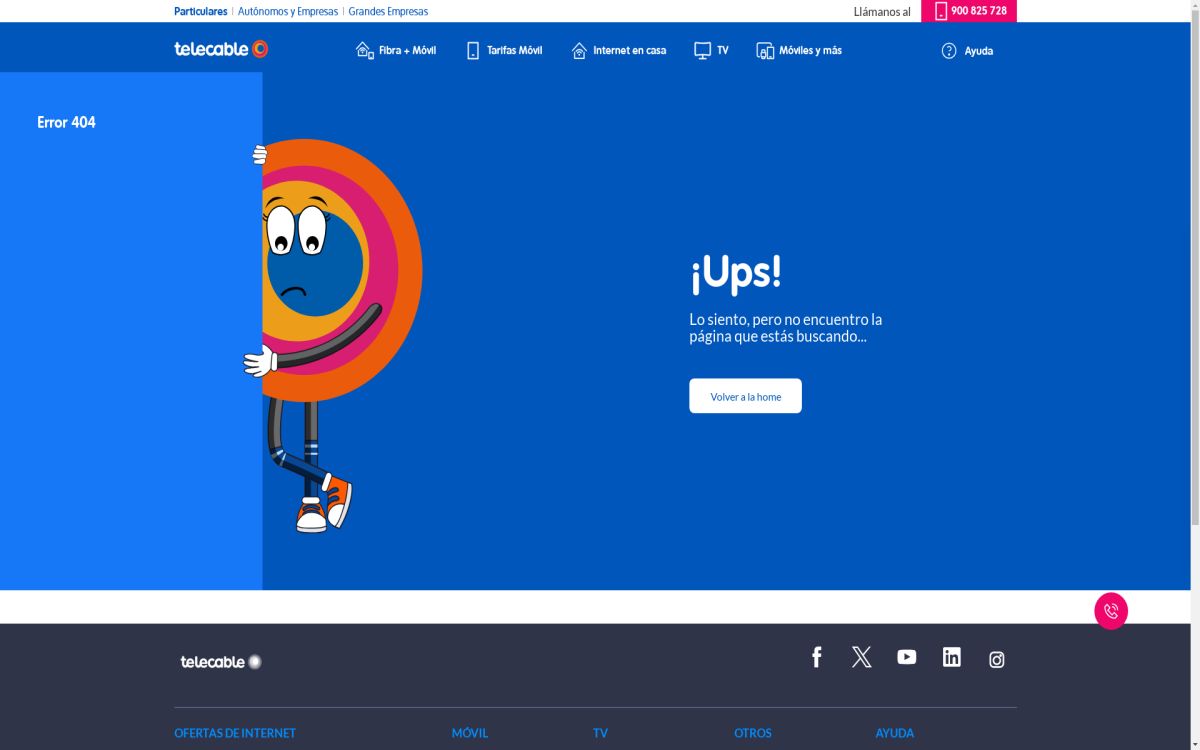
Task: Expand the Móviles y más menu
Action: [x=799, y=50]
